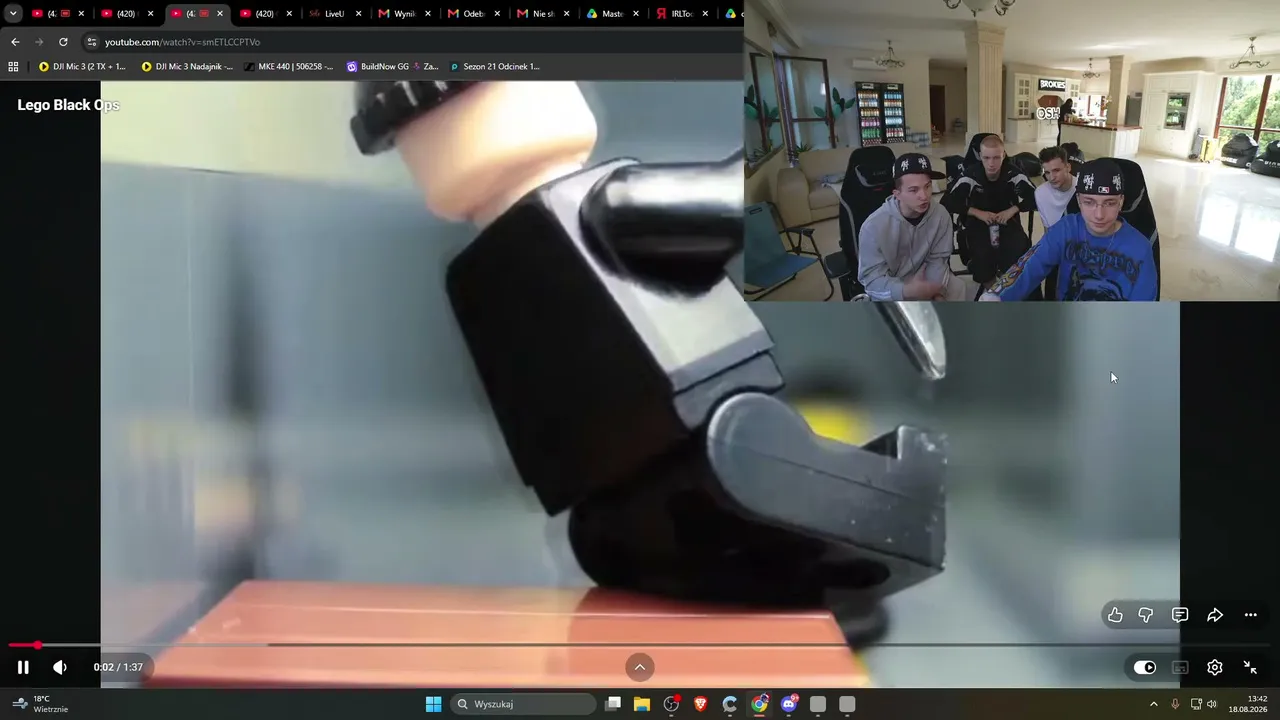Toggle the autoplay switch

pos(1145,667)
